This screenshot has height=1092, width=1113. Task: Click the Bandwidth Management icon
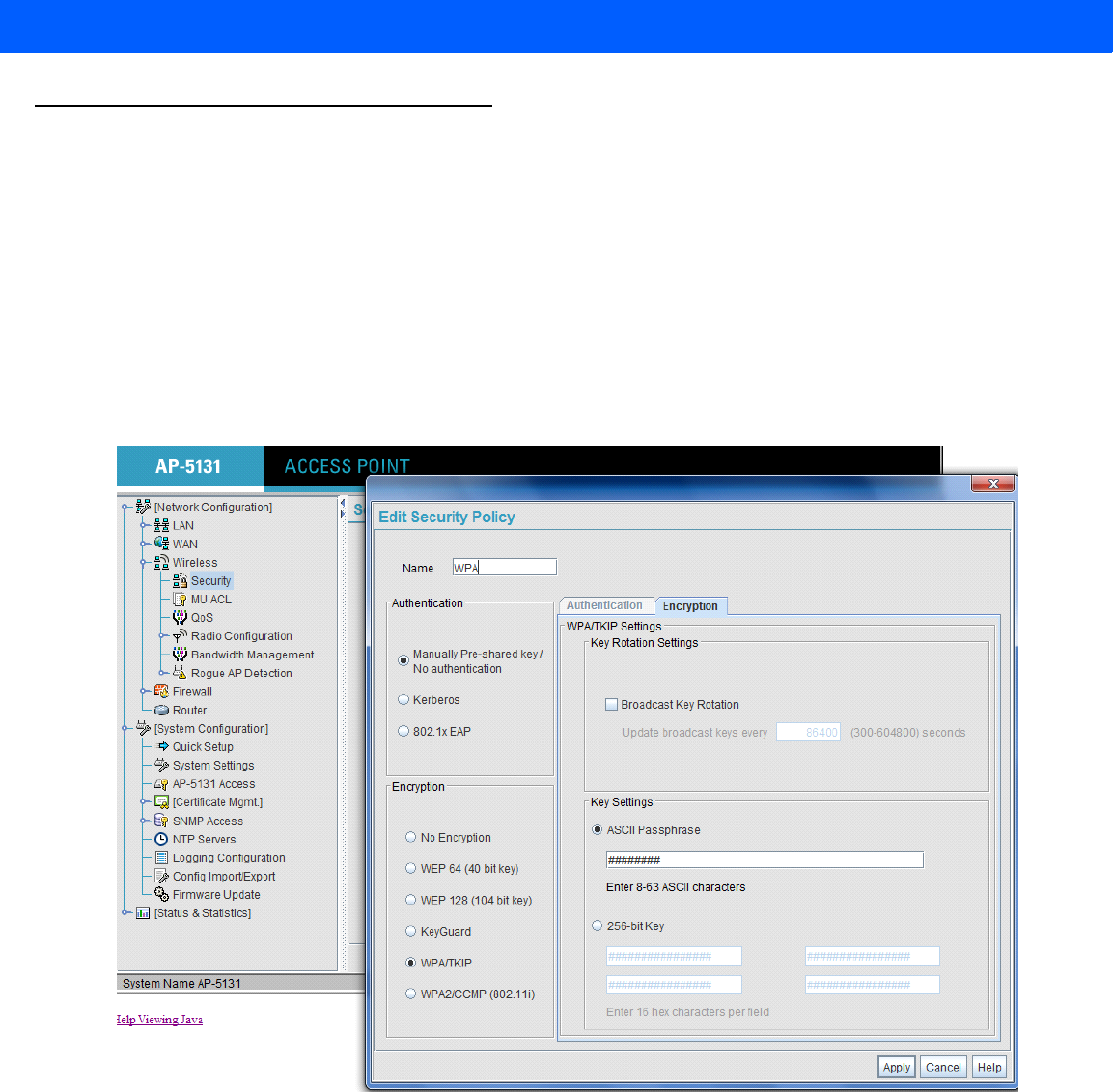click(x=181, y=655)
